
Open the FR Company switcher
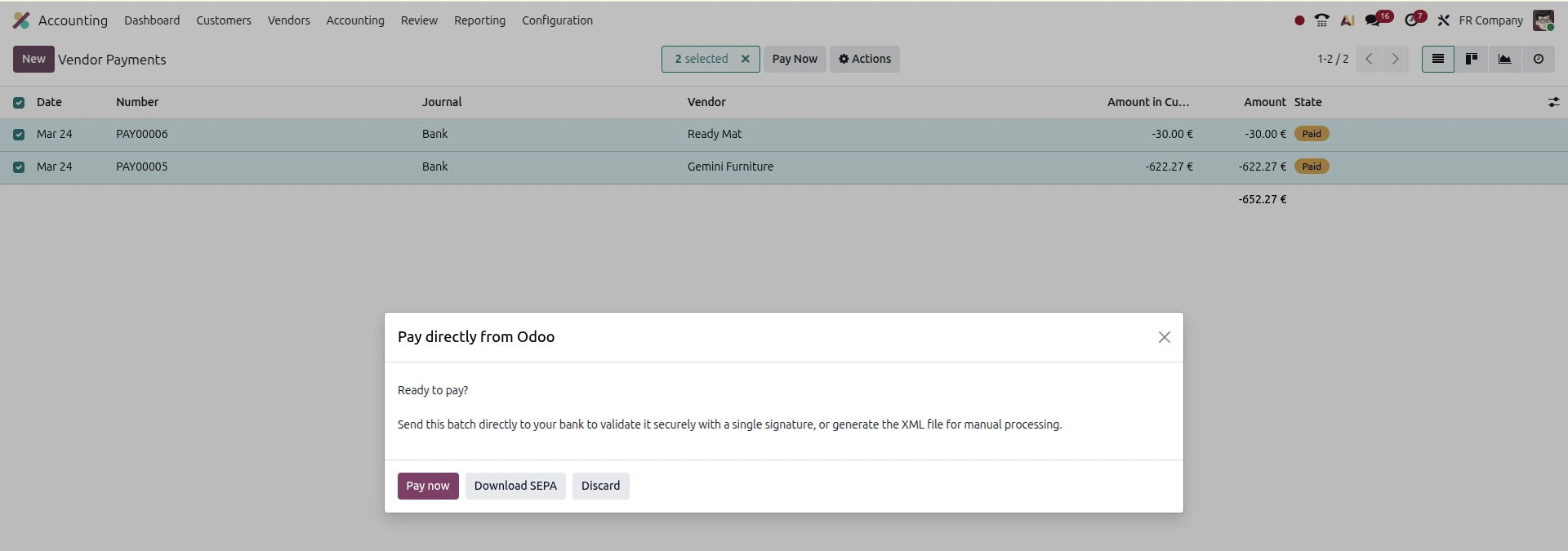pos(1490,20)
